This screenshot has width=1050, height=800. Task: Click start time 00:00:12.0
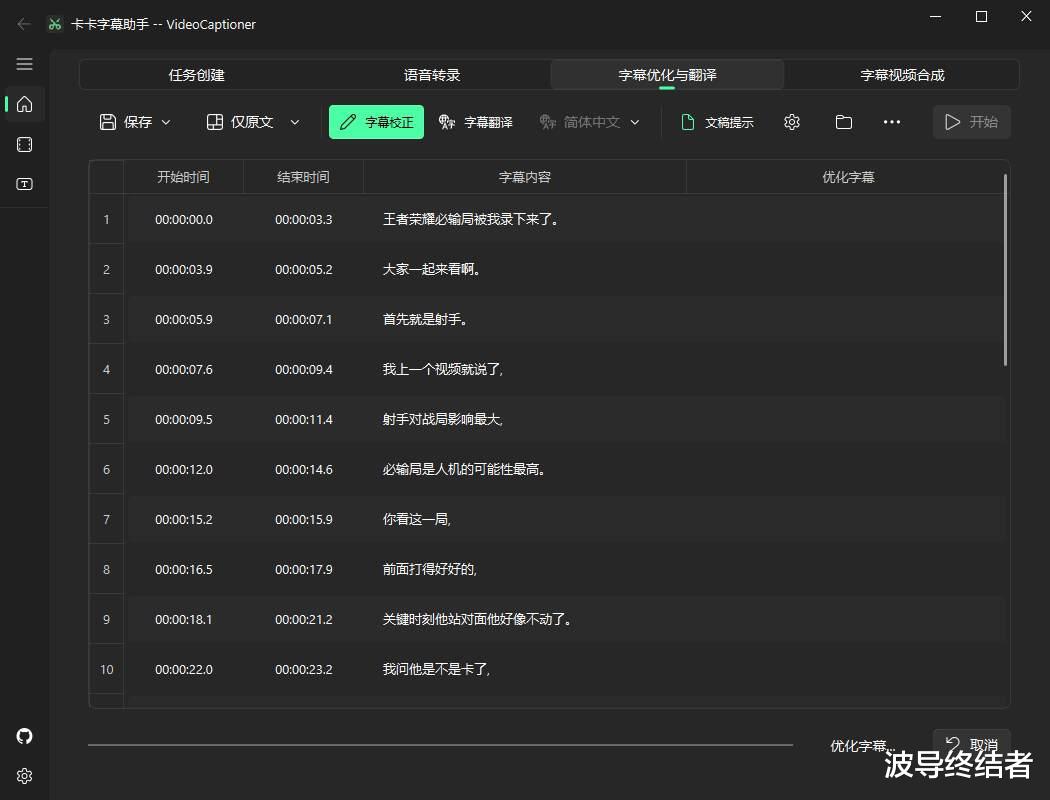(x=183, y=469)
